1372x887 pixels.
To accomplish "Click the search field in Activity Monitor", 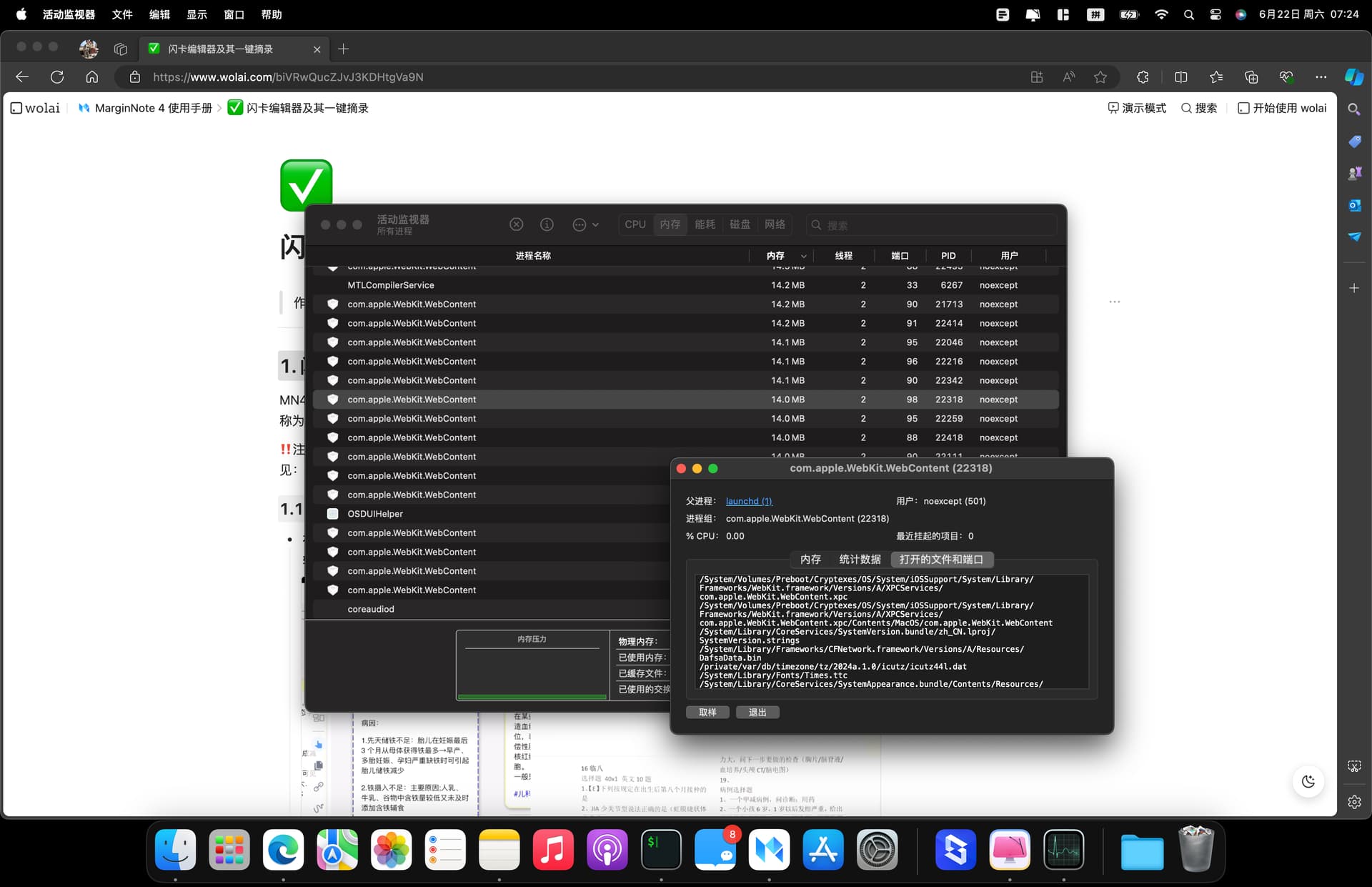I will click(929, 224).
